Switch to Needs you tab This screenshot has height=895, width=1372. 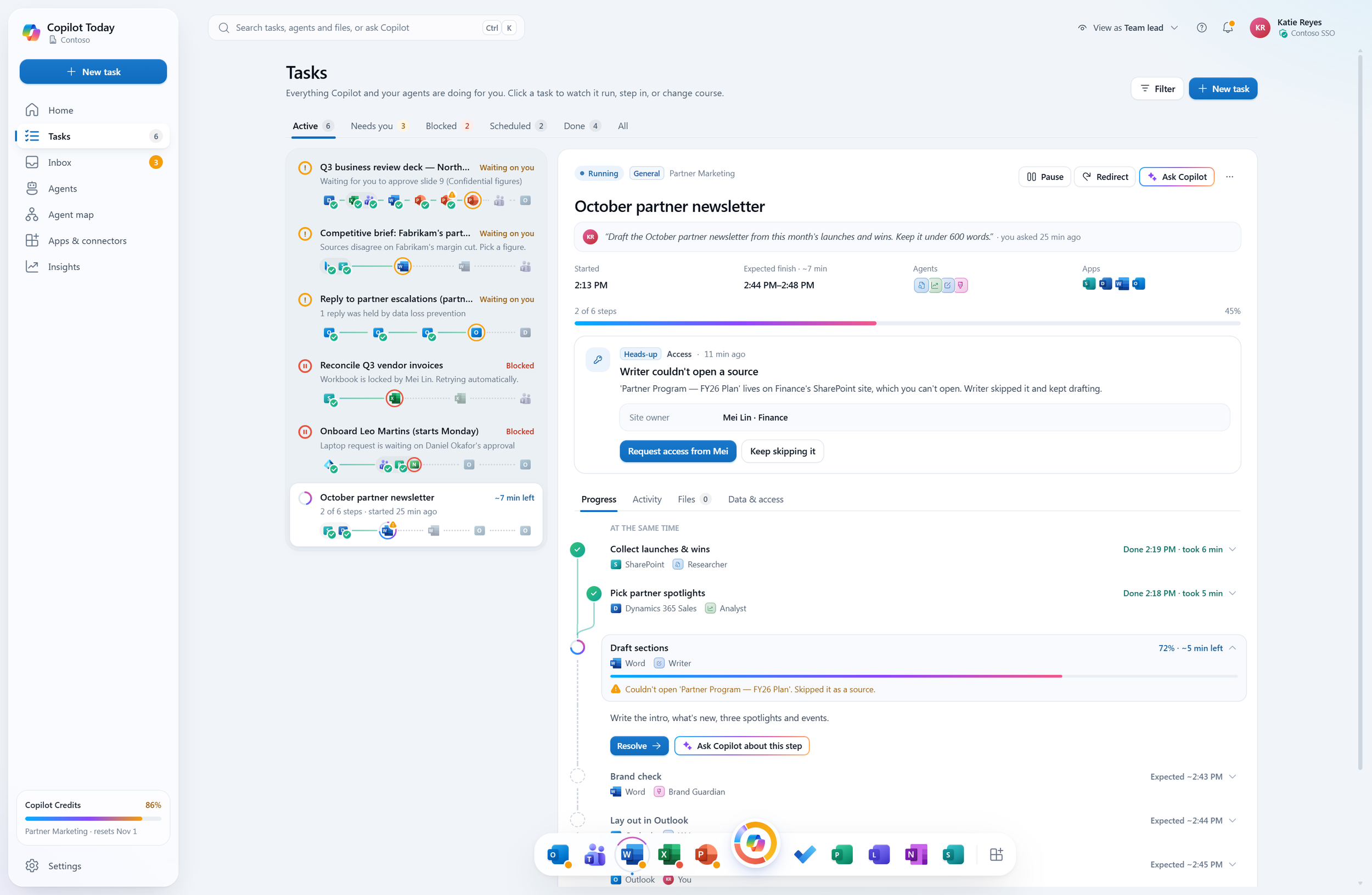tap(379, 126)
